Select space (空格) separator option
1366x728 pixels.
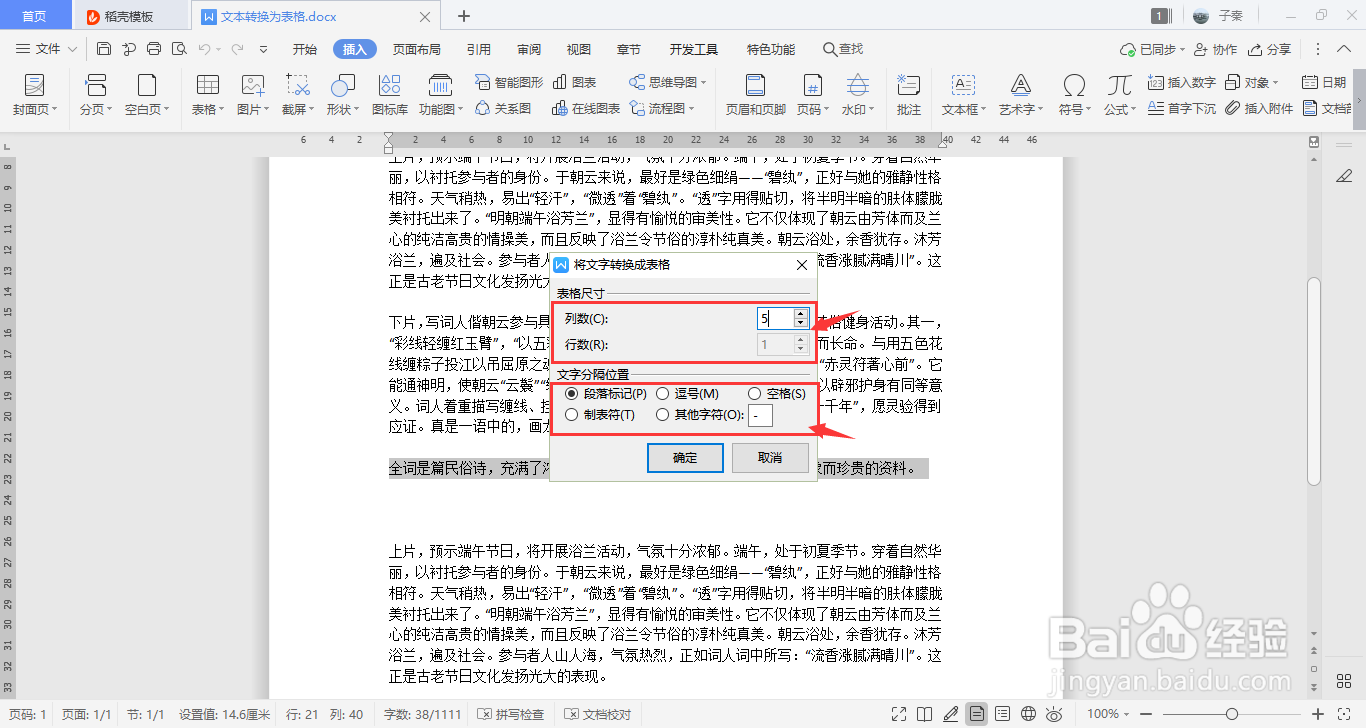coord(777,394)
